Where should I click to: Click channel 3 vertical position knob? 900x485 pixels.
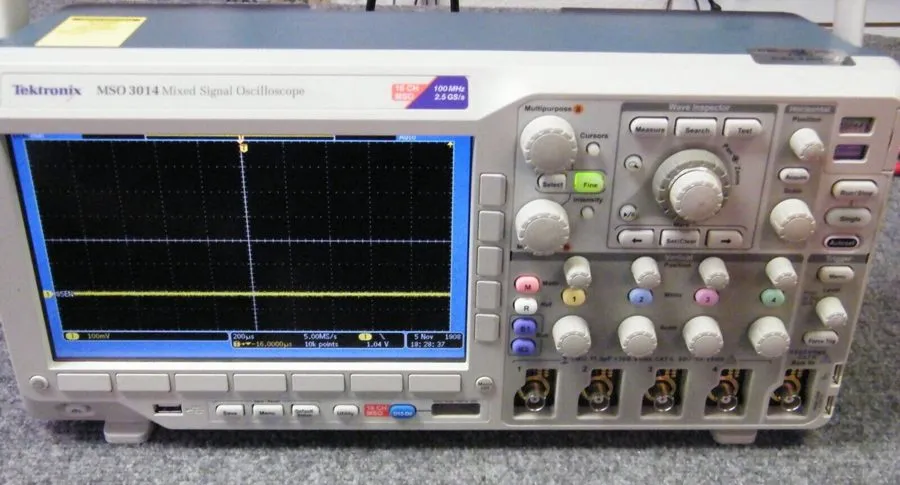click(x=713, y=272)
